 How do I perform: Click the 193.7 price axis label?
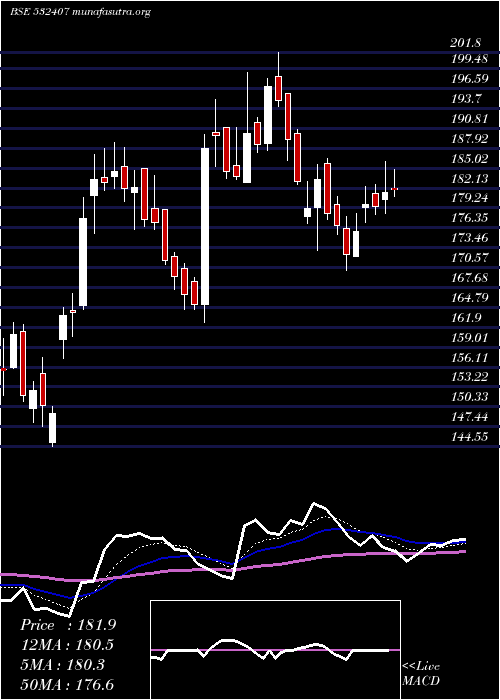(x=465, y=99)
